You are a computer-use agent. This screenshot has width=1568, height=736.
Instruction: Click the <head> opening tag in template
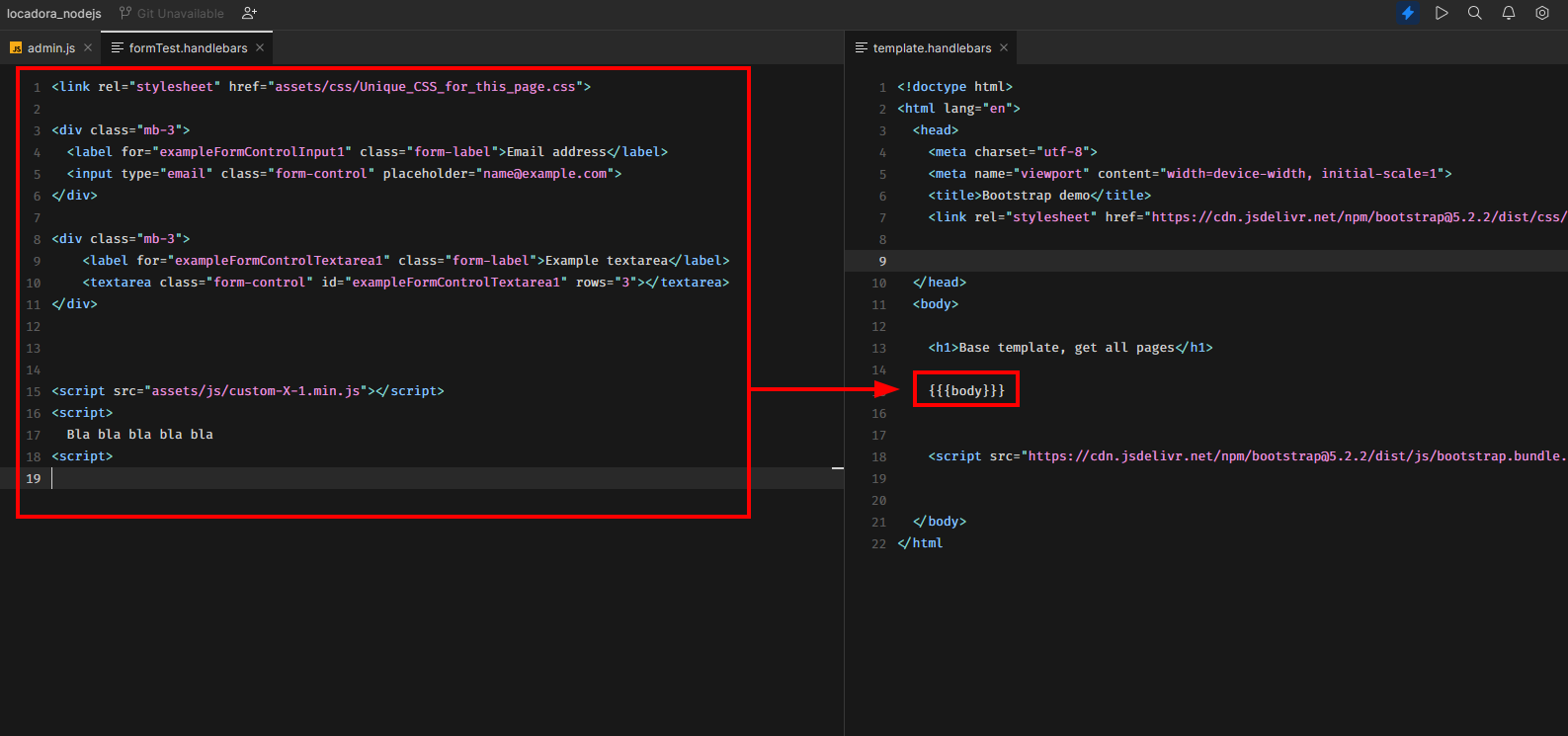[936, 130]
